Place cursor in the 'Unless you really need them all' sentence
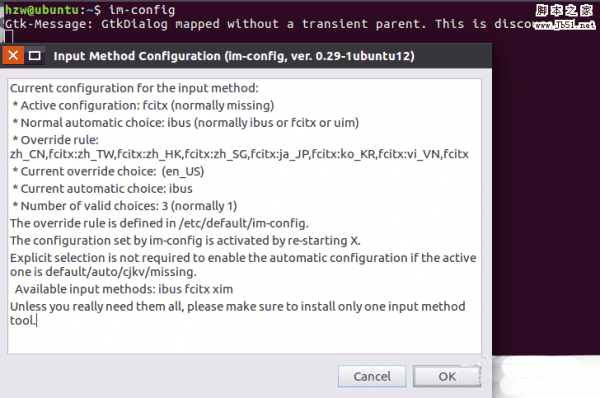Screen dimensions: 600x398 (x=238, y=313)
